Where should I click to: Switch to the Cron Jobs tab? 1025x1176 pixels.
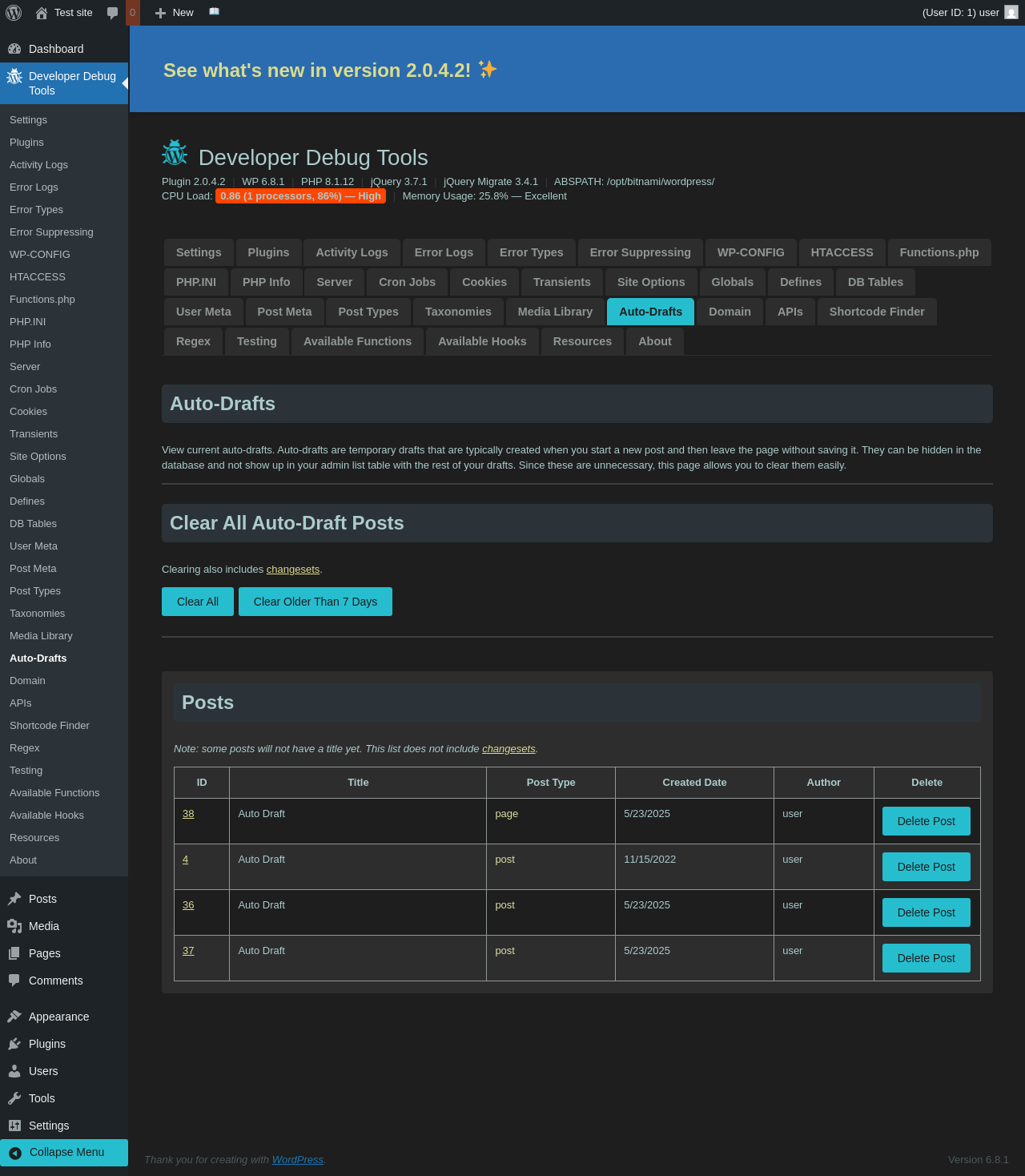point(407,282)
